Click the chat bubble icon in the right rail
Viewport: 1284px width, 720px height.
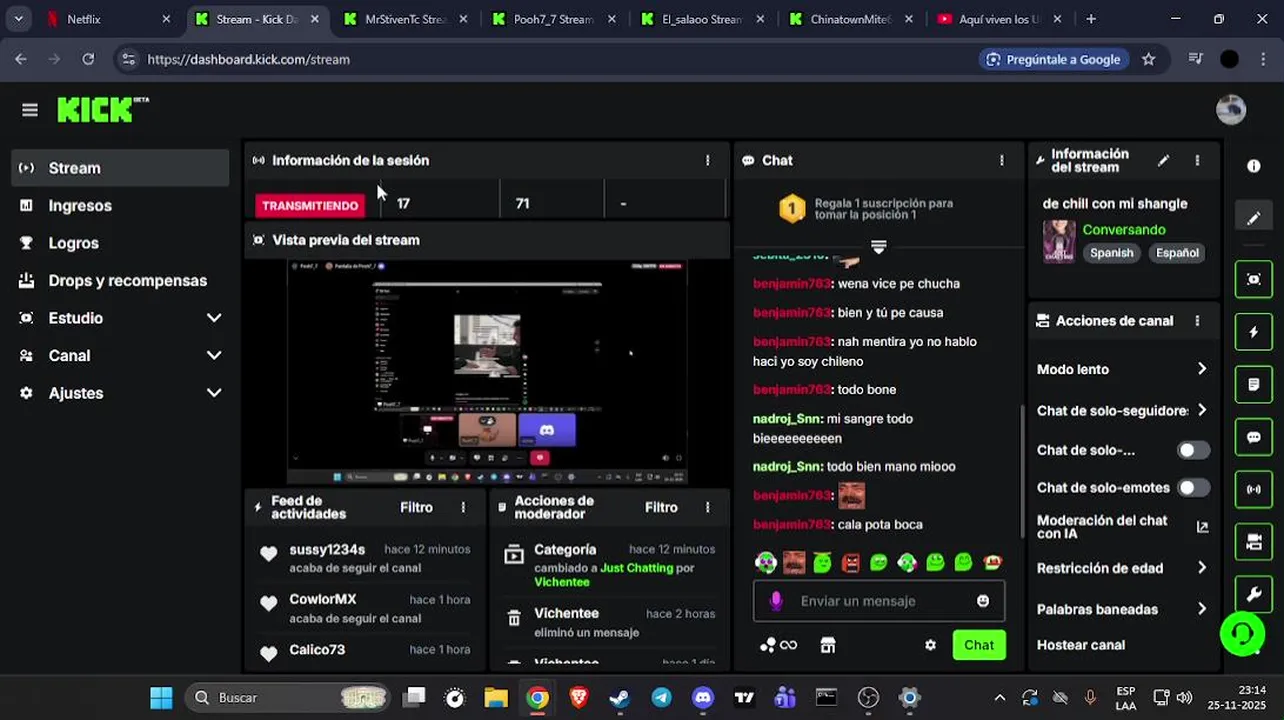(x=1254, y=437)
